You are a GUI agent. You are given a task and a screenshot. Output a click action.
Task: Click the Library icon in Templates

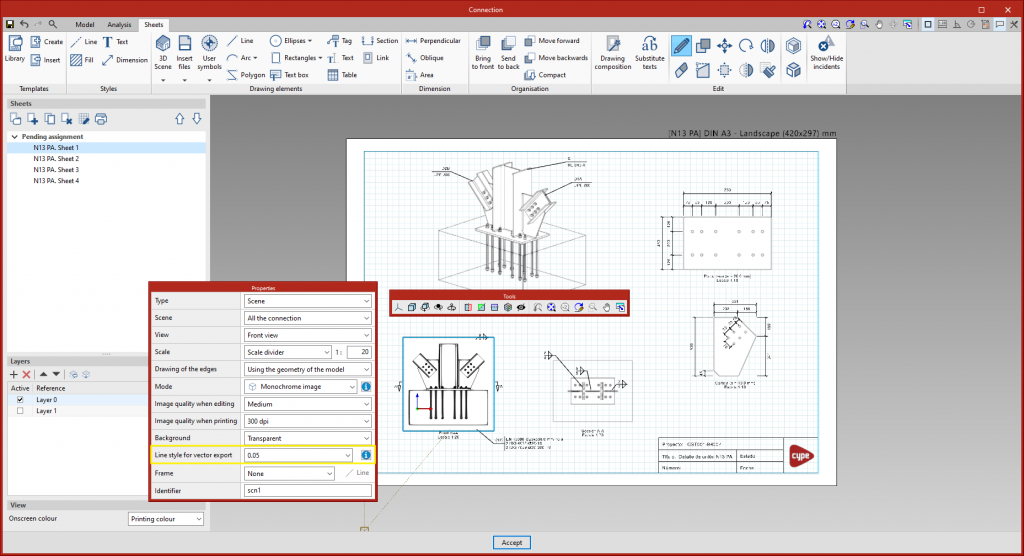pyautogui.click(x=15, y=47)
